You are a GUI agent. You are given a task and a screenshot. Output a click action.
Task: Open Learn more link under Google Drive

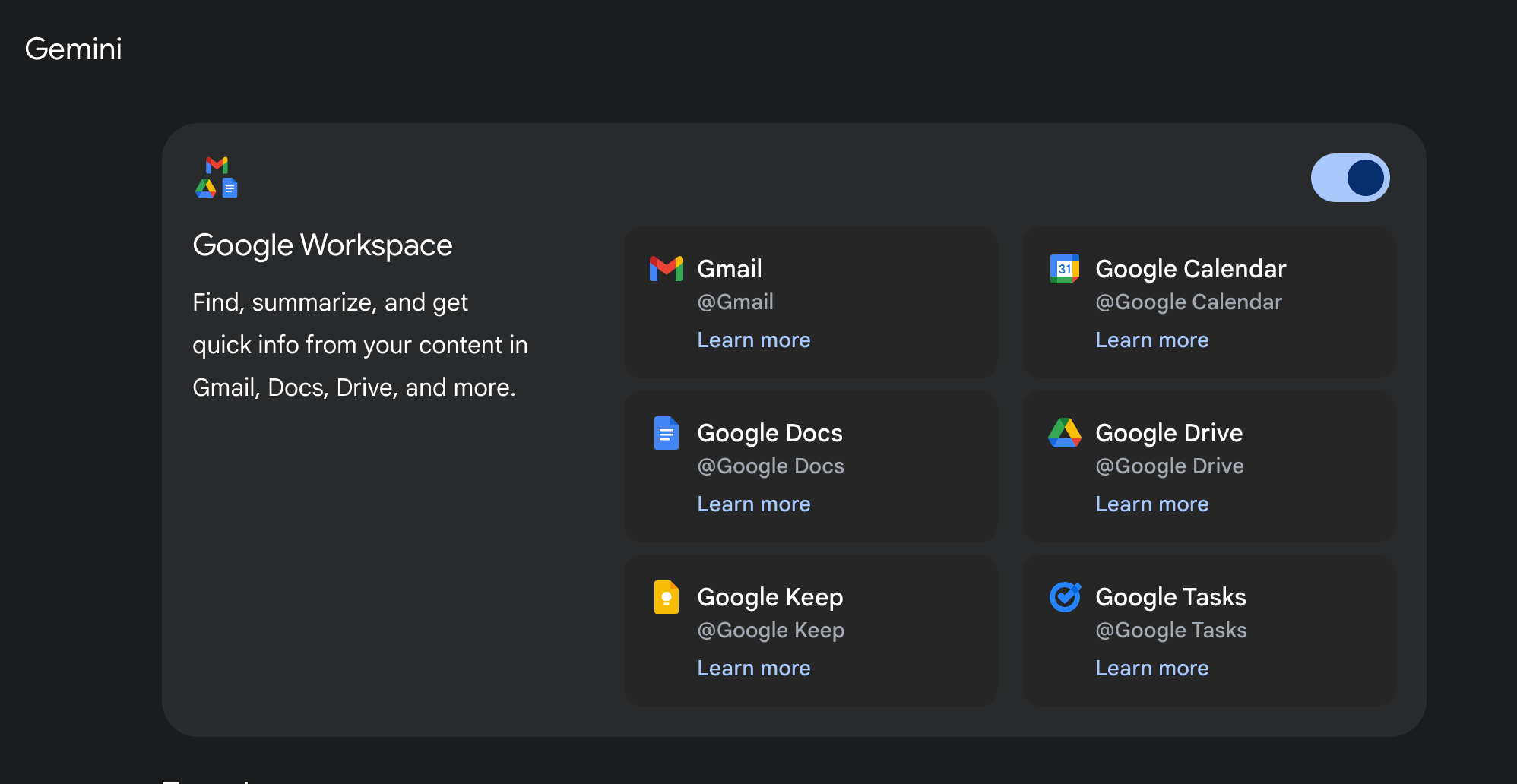tap(1152, 504)
